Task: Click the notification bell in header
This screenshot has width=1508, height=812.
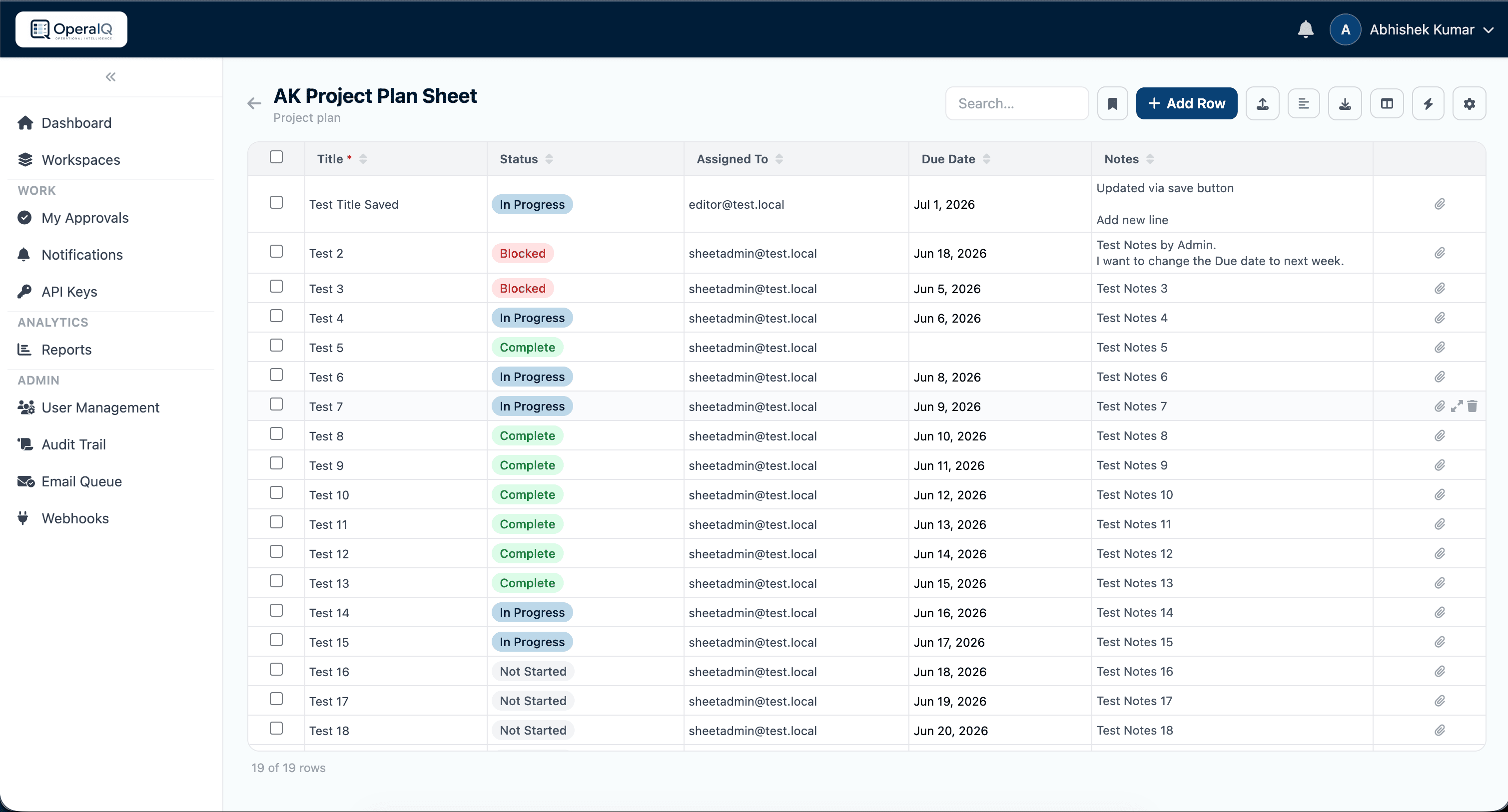Action: coord(1306,29)
